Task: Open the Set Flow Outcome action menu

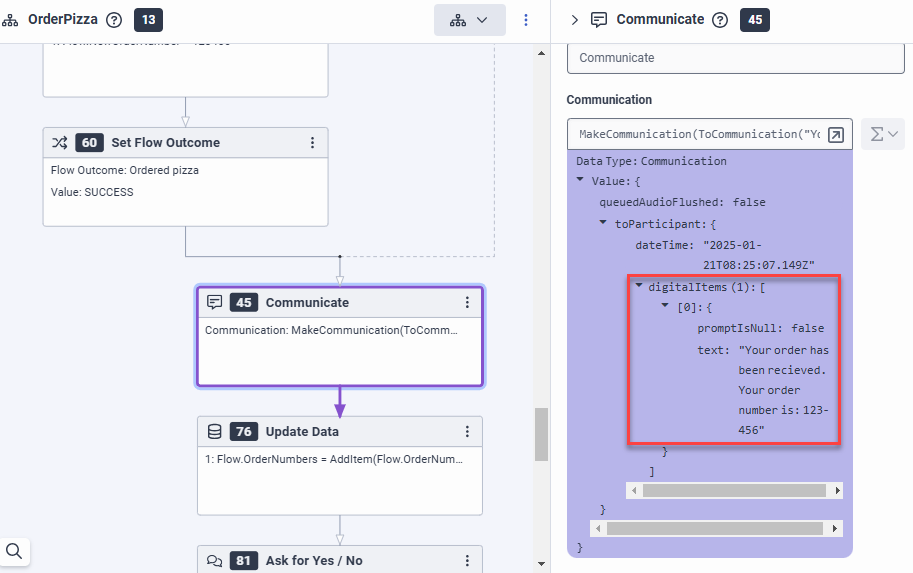Action: [x=312, y=143]
